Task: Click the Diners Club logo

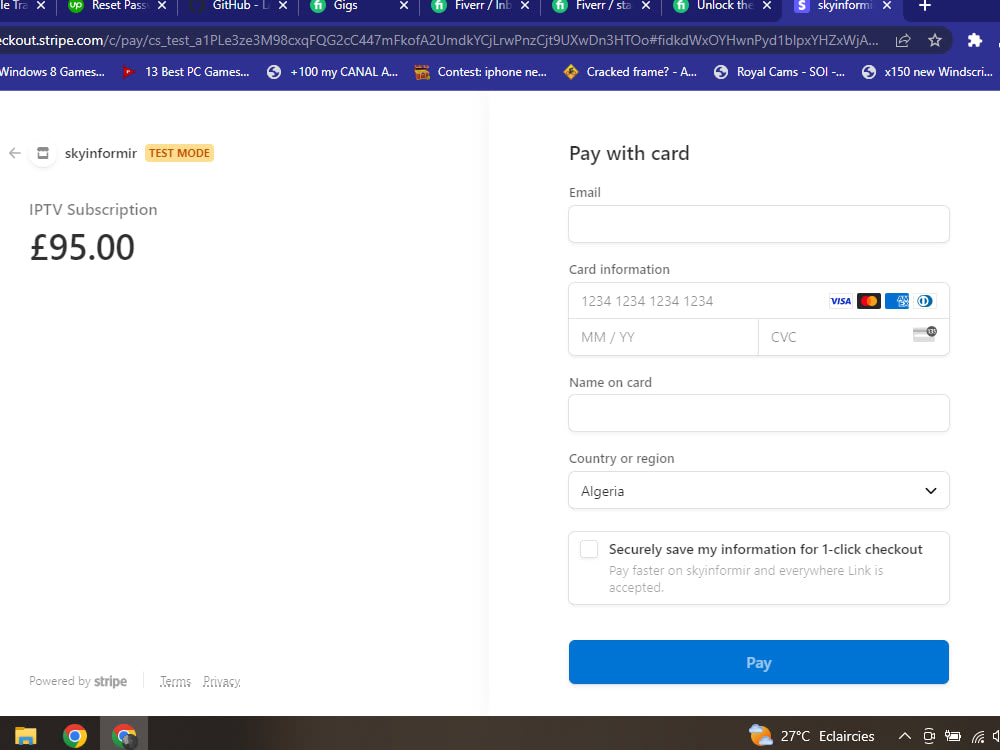Action: pyautogui.click(x=924, y=301)
